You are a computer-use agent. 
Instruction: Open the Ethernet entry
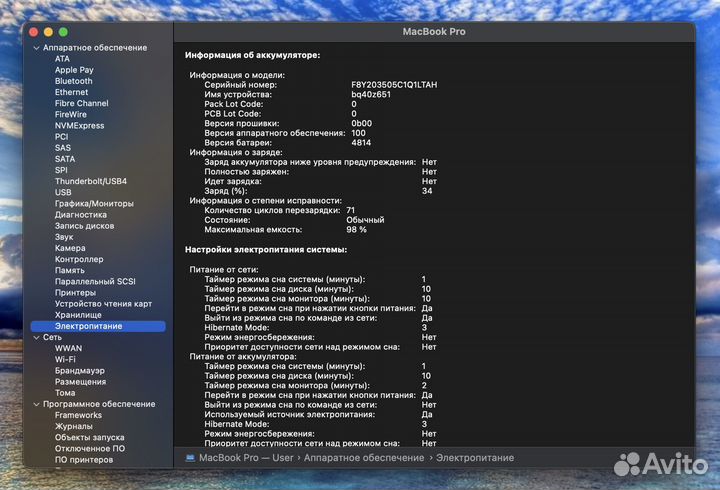[x=71, y=92]
